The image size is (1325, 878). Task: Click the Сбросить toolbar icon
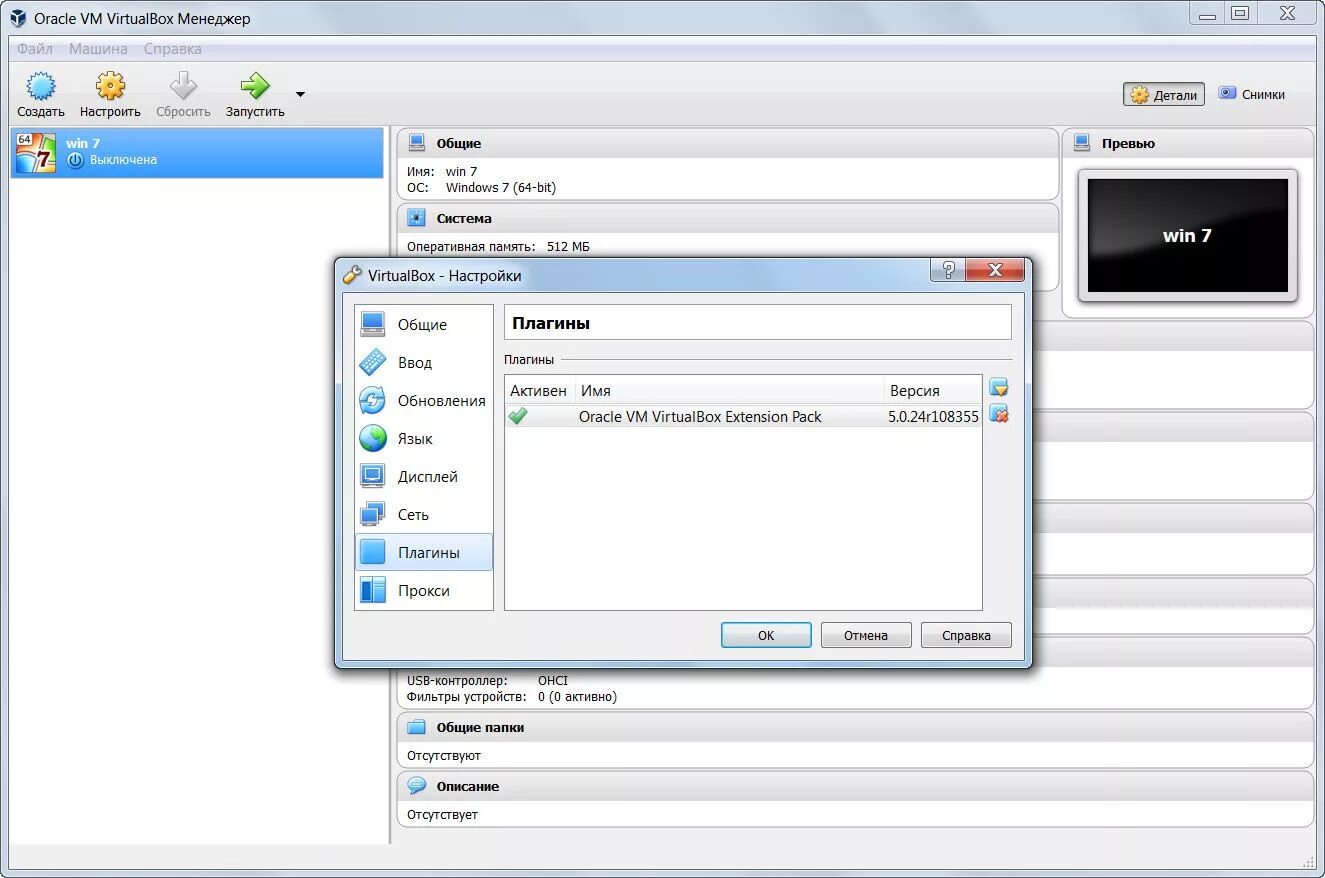click(183, 95)
